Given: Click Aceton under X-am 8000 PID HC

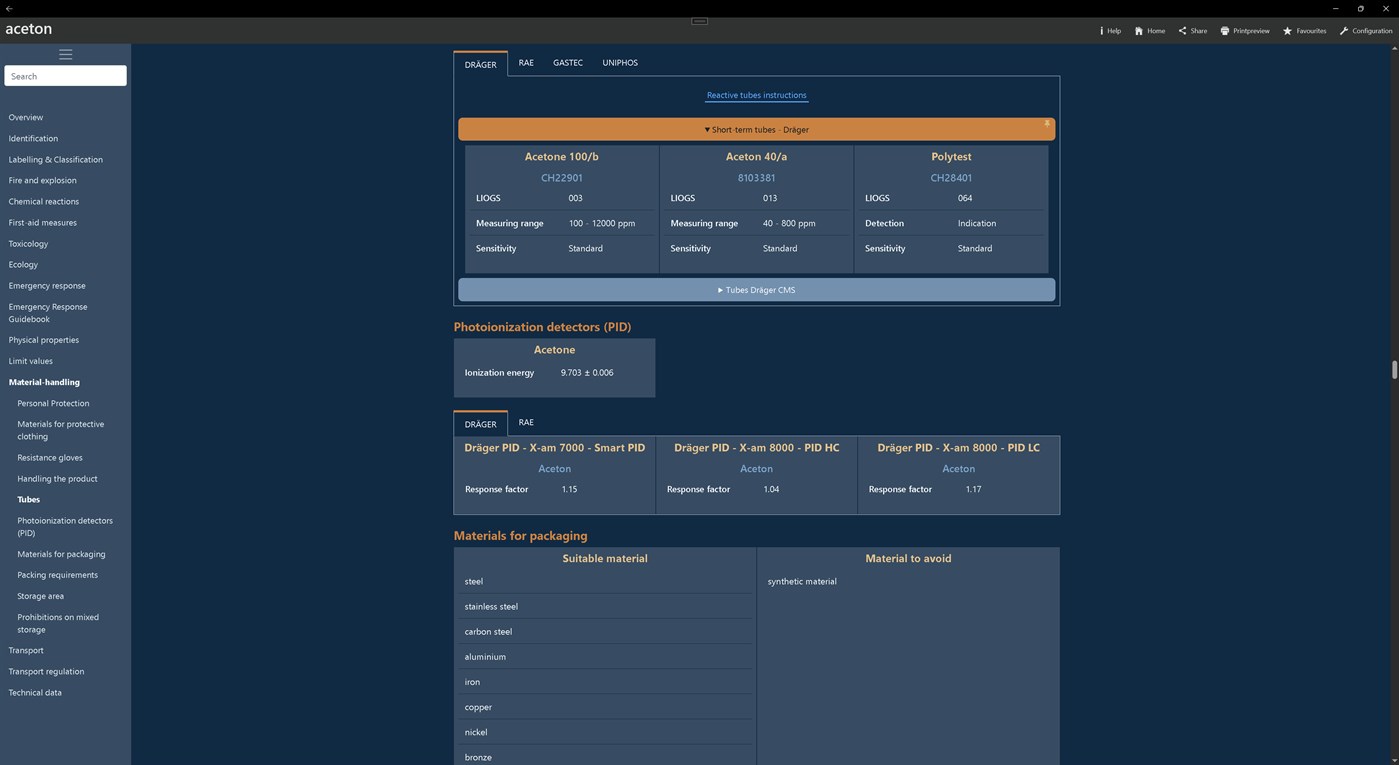Looking at the screenshot, I should pyautogui.click(x=756, y=469).
